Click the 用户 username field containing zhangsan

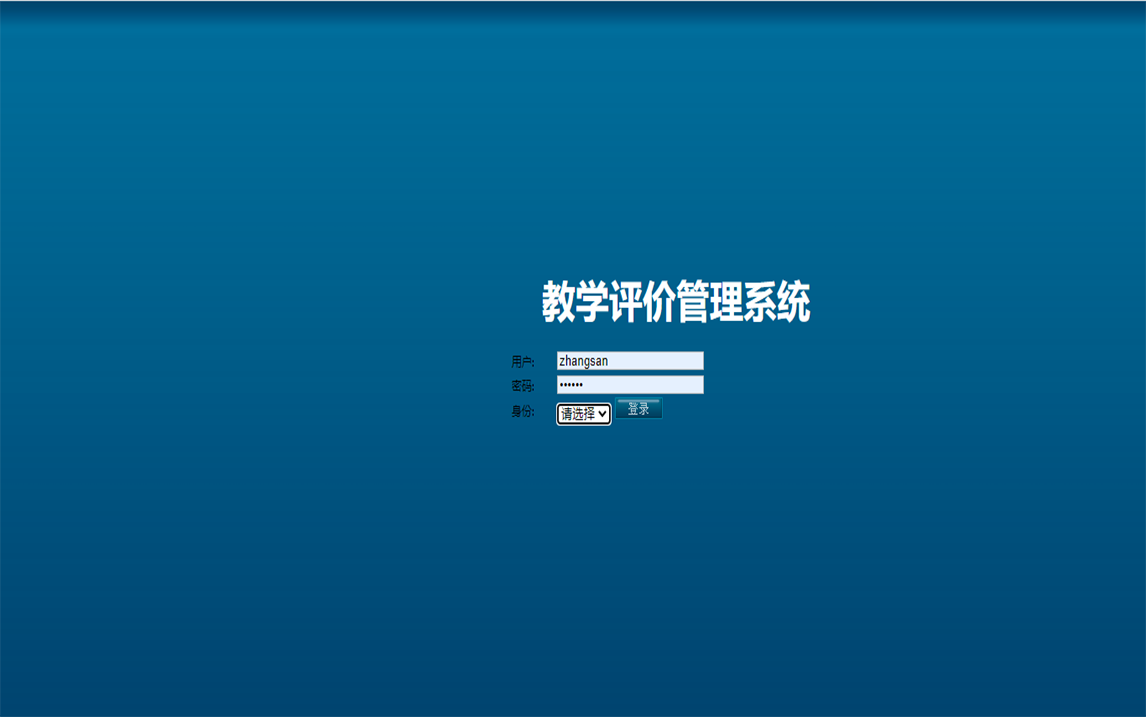coord(630,360)
